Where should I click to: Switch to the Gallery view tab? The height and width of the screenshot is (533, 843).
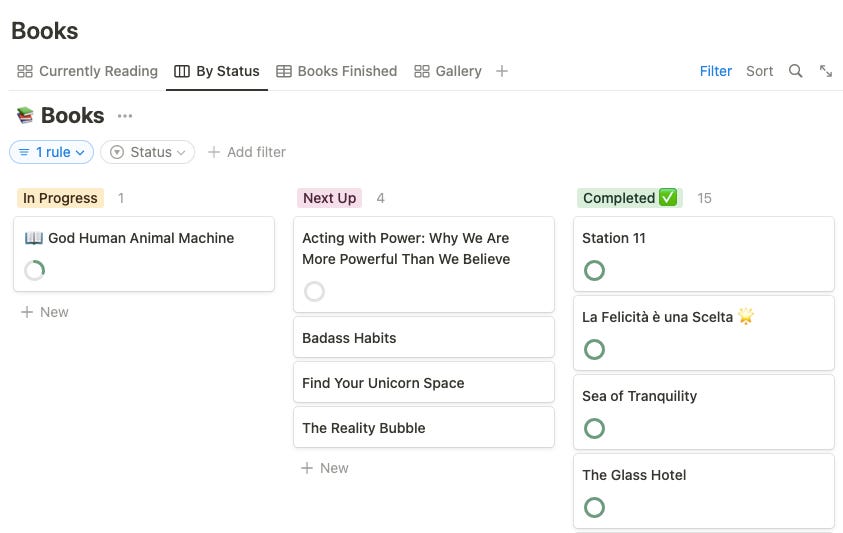coord(448,71)
